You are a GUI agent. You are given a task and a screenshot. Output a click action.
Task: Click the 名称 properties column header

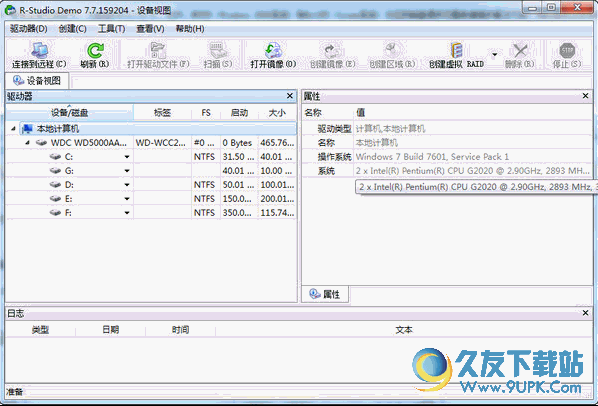click(x=328, y=112)
